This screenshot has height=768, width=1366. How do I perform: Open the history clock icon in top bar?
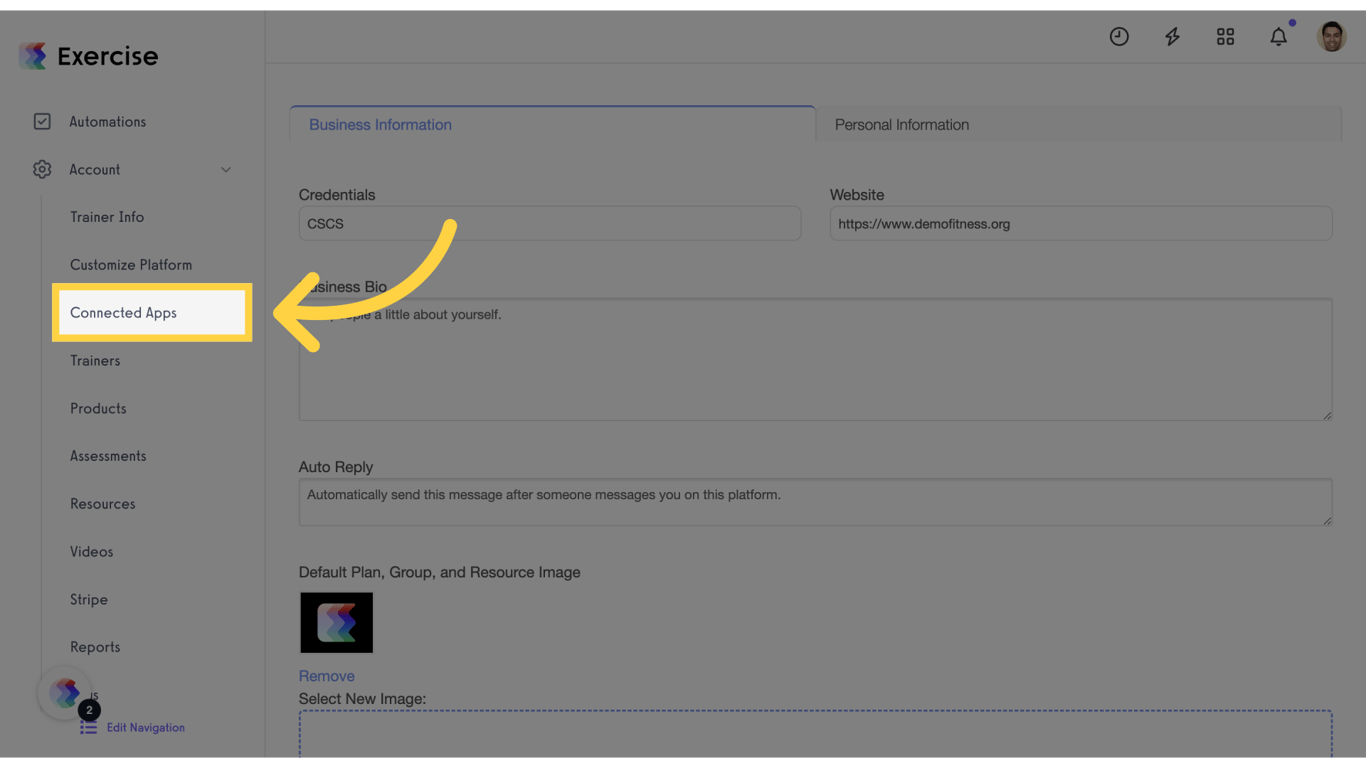tap(1119, 36)
